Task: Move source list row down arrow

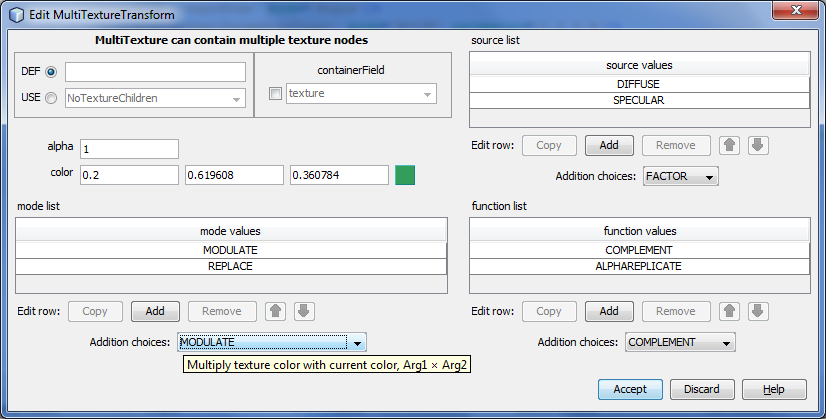Action: (x=758, y=145)
